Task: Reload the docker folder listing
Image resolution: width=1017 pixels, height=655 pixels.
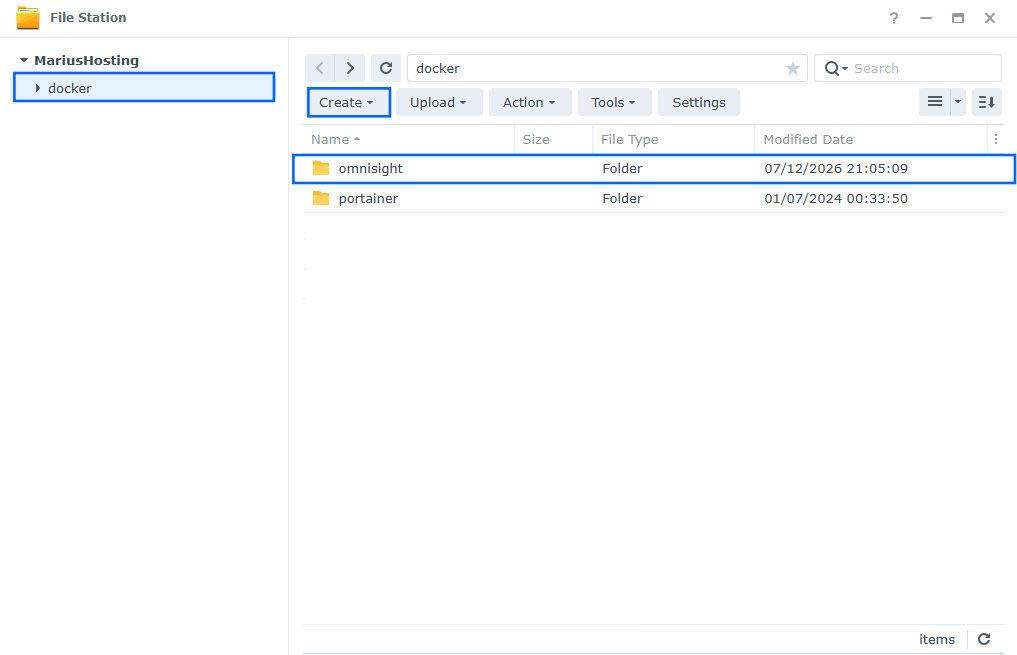Action: click(x=386, y=68)
